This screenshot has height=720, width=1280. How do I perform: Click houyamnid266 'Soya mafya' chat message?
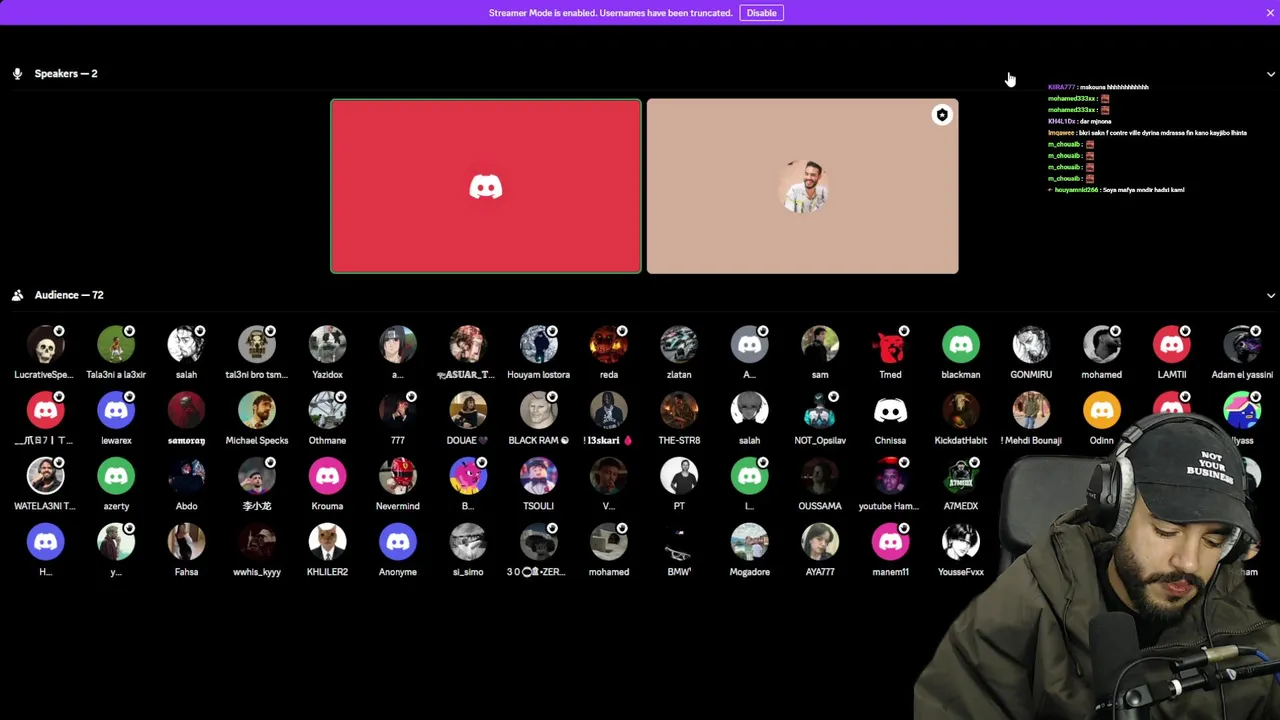1116,190
